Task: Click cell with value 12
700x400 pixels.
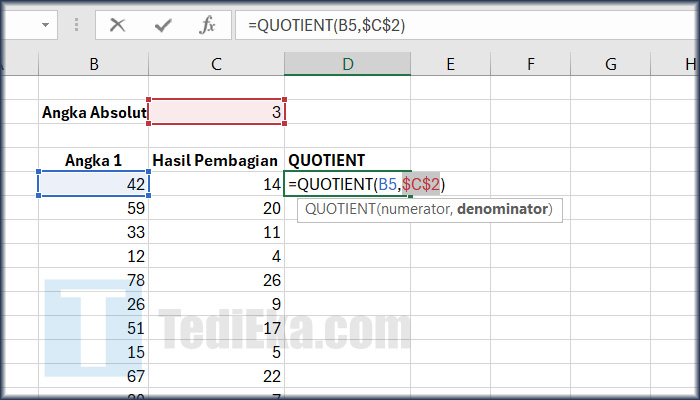Action: pyautogui.click(x=93, y=256)
